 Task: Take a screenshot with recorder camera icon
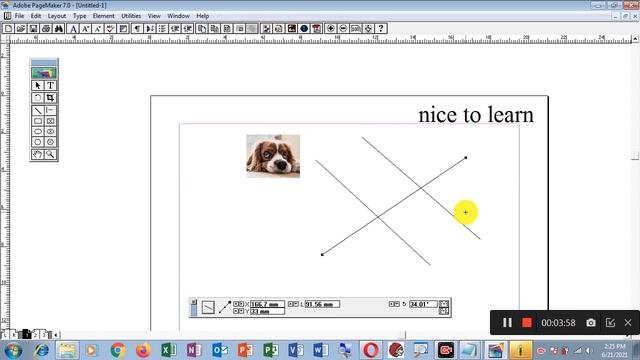click(591, 322)
